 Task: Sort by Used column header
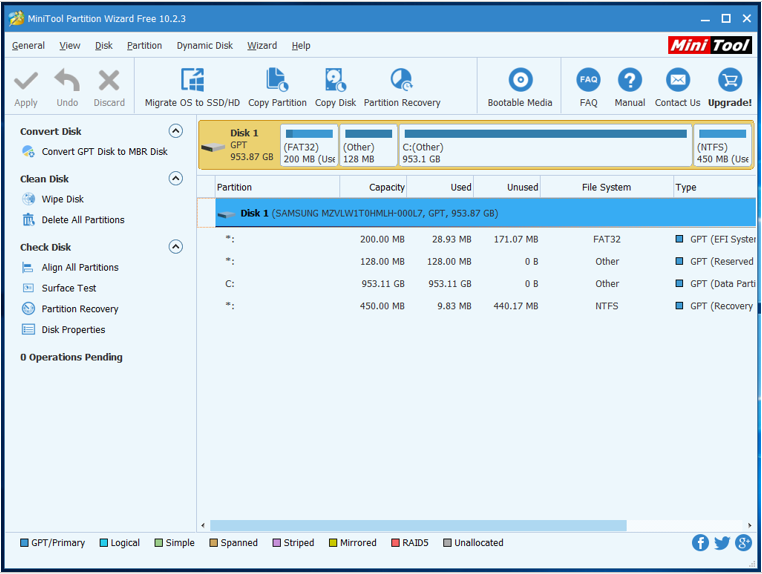[440, 187]
